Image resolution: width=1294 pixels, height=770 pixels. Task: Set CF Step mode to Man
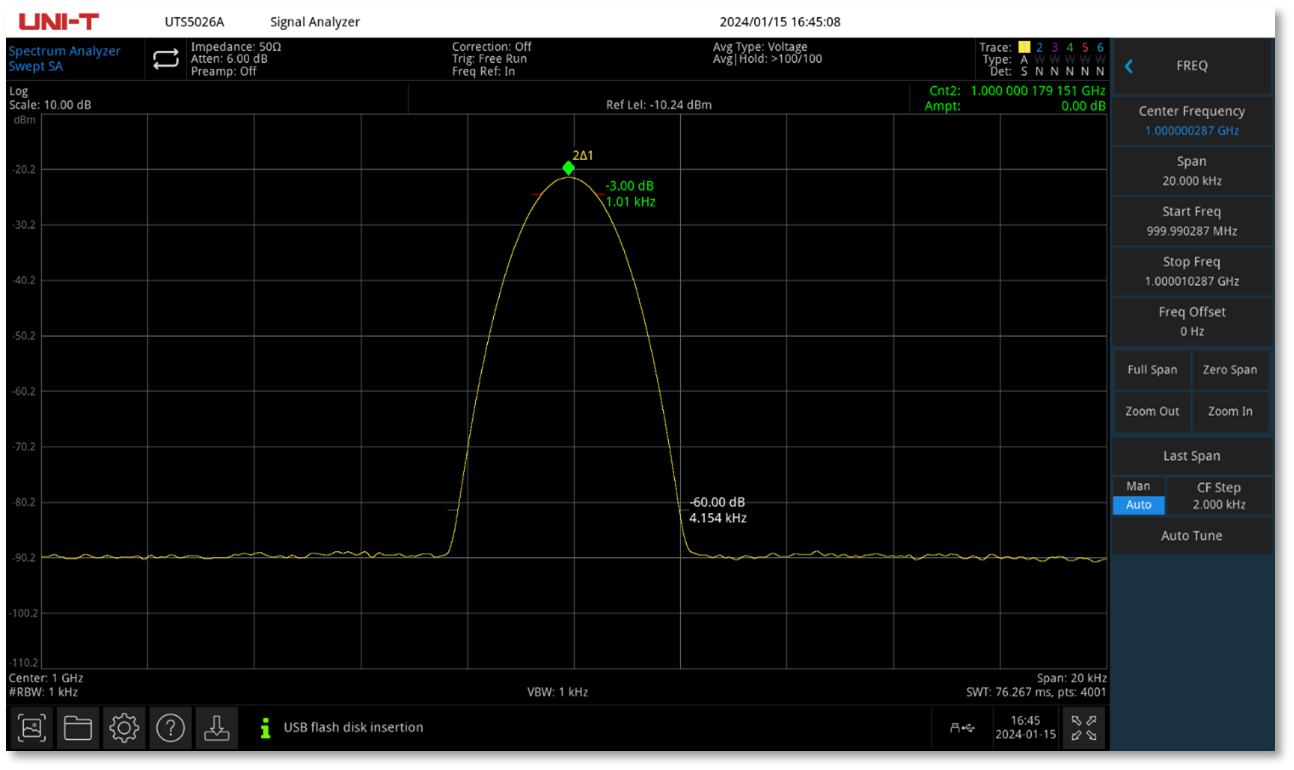[x=1138, y=486]
